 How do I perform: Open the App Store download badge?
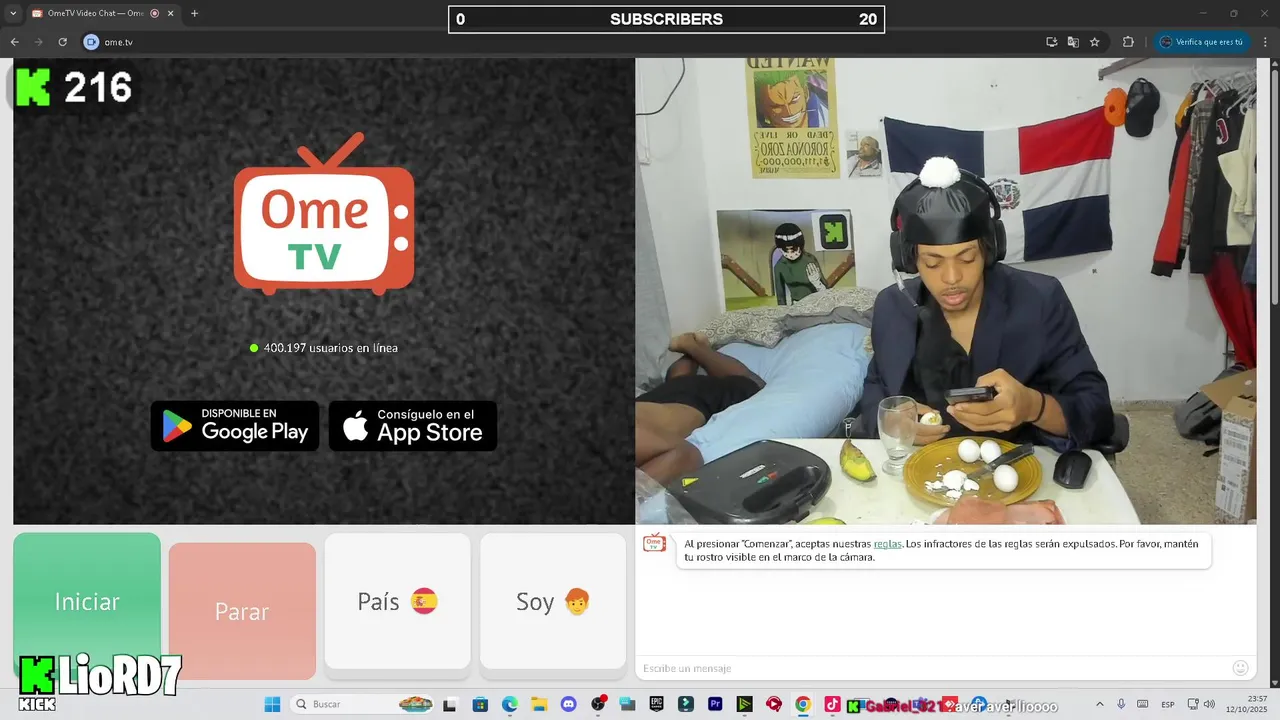pyautogui.click(x=413, y=426)
